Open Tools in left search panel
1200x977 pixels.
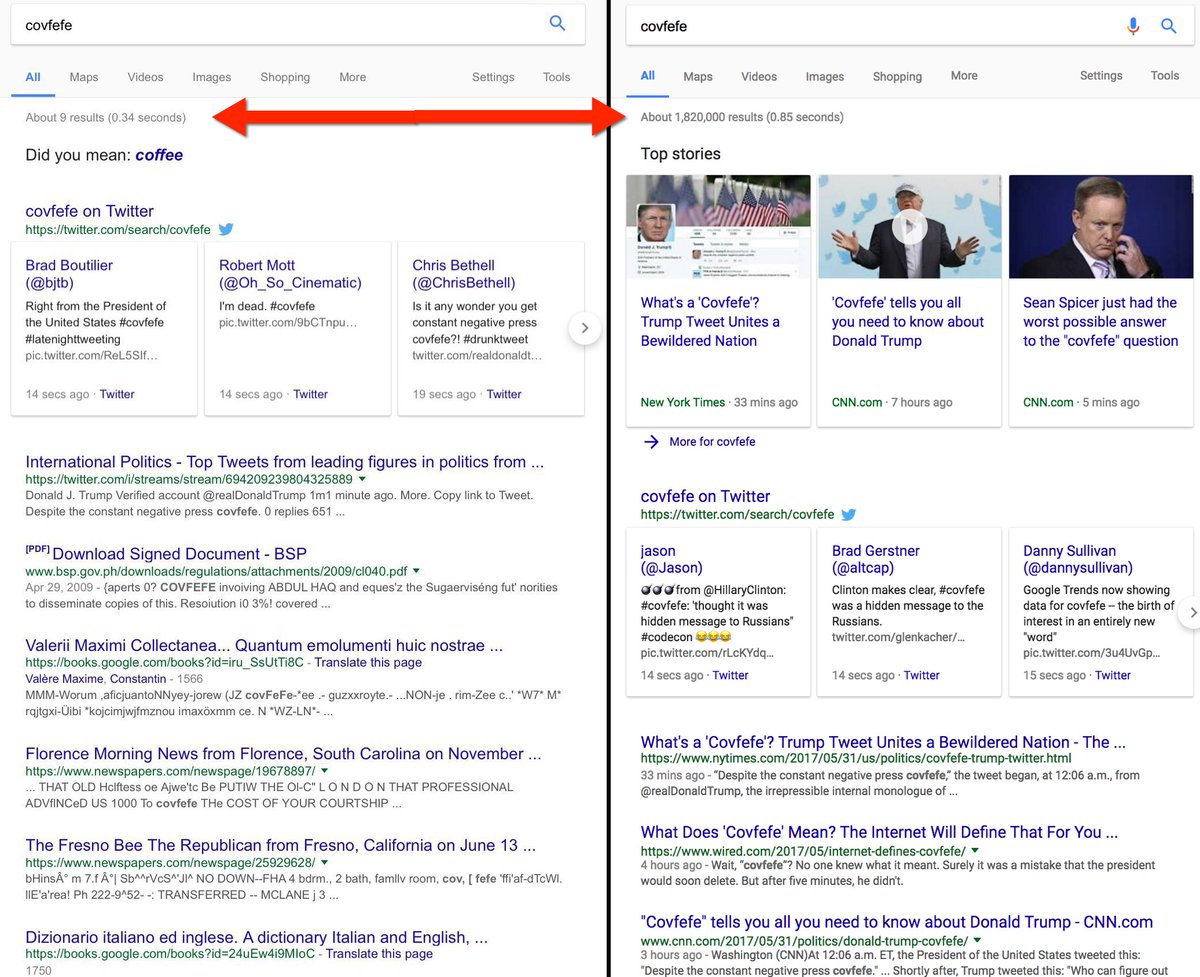(x=557, y=77)
